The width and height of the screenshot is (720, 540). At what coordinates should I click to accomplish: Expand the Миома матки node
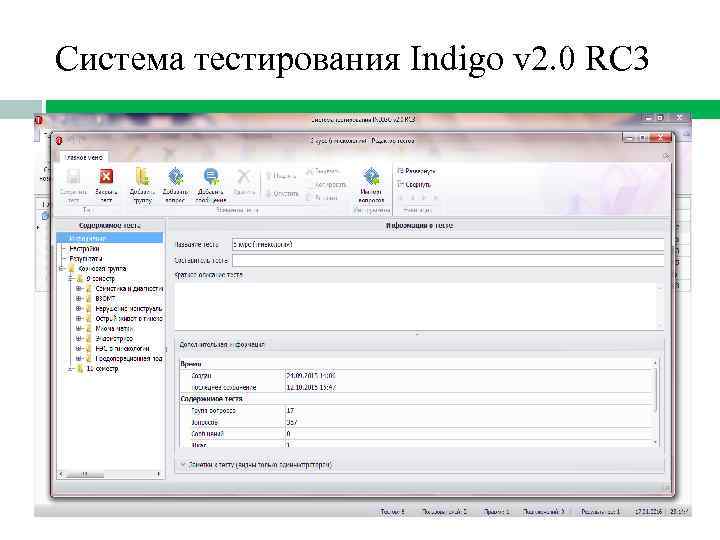click(x=79, y=328)
